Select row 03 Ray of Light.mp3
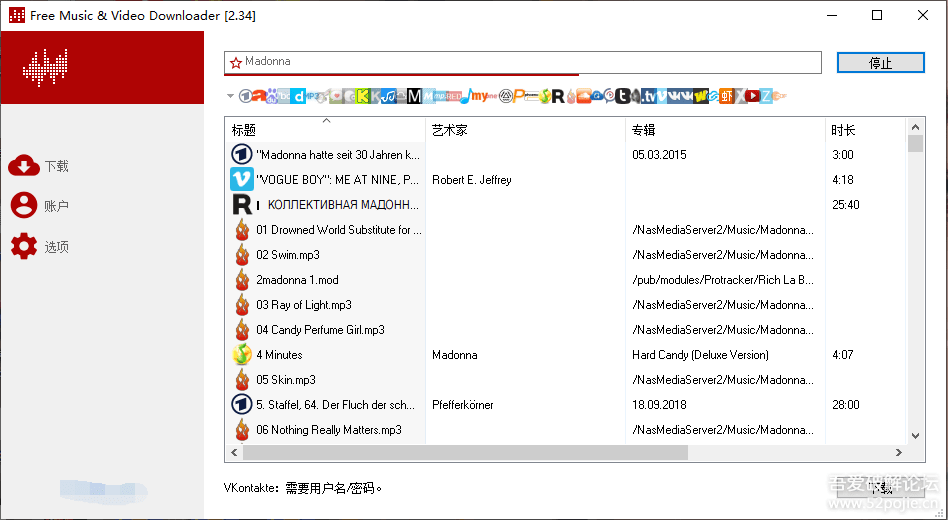This screenshot has width=948, height=520. tap(567, 305)
